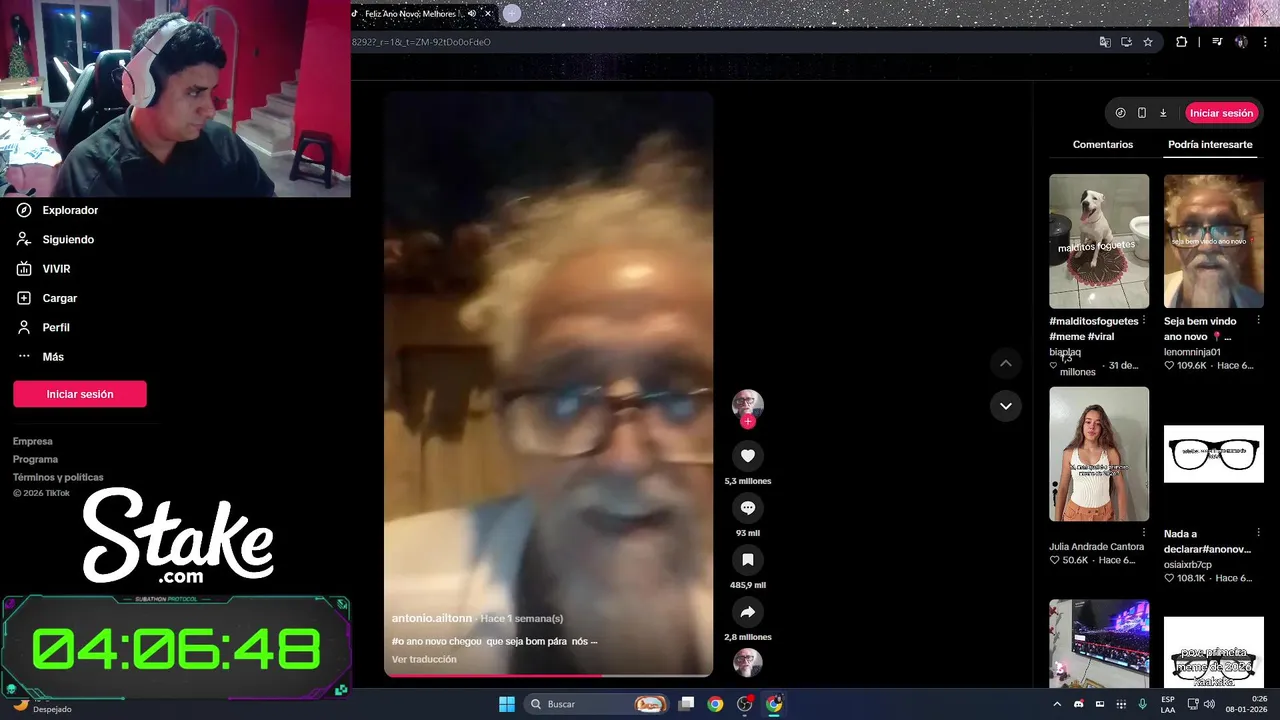Open the creator's avatar above like button
Screen dimensions: 1280x720
(x=747, y=404)
